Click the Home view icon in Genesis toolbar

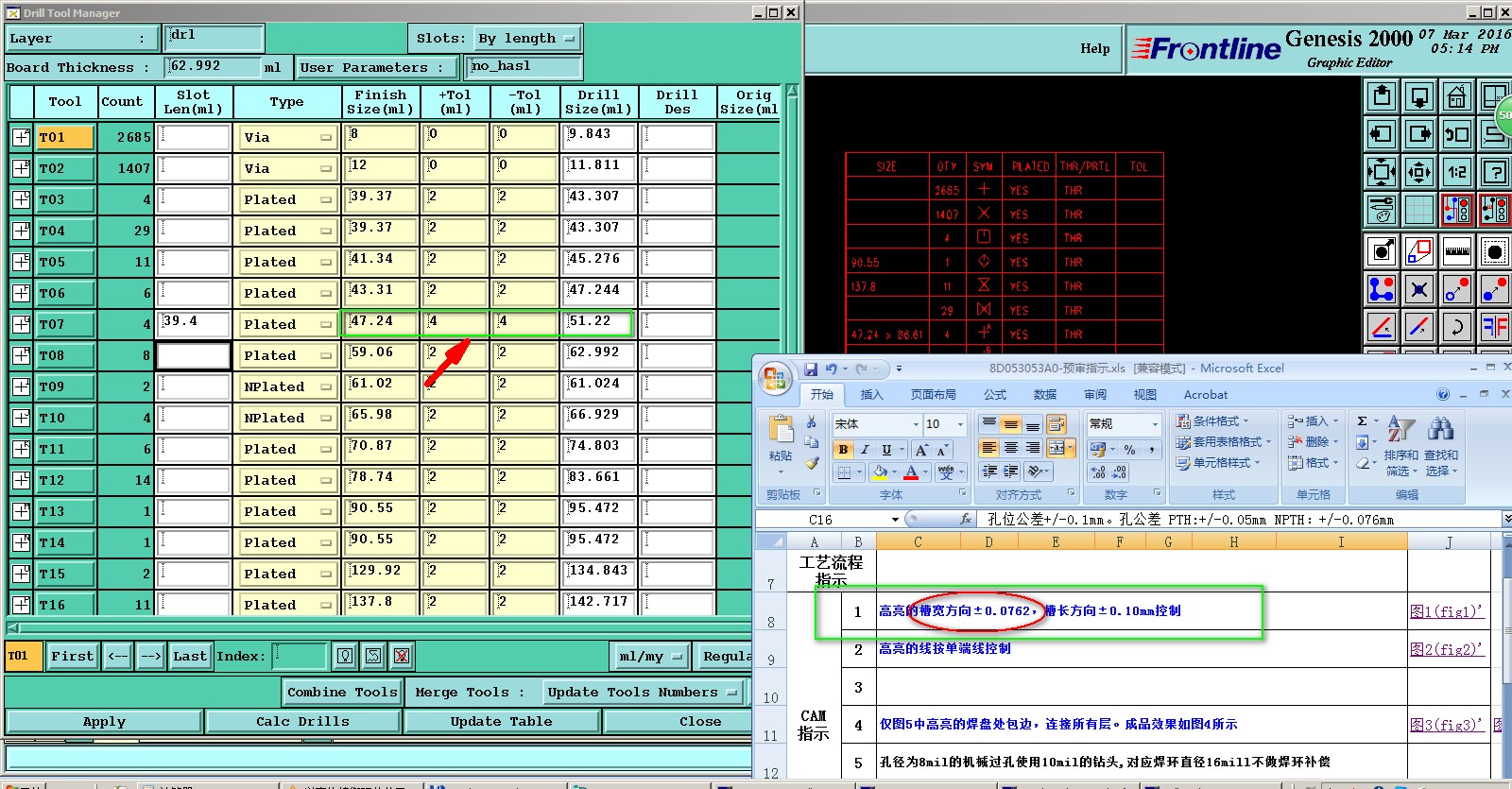coord(1456,96)
